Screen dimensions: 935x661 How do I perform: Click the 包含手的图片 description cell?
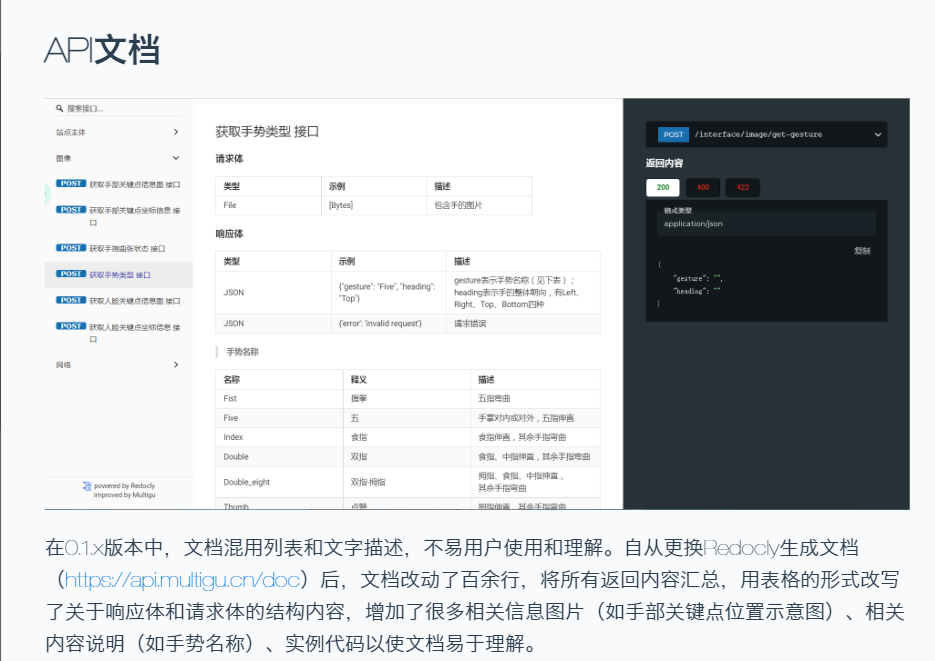(x=479, y=205)
